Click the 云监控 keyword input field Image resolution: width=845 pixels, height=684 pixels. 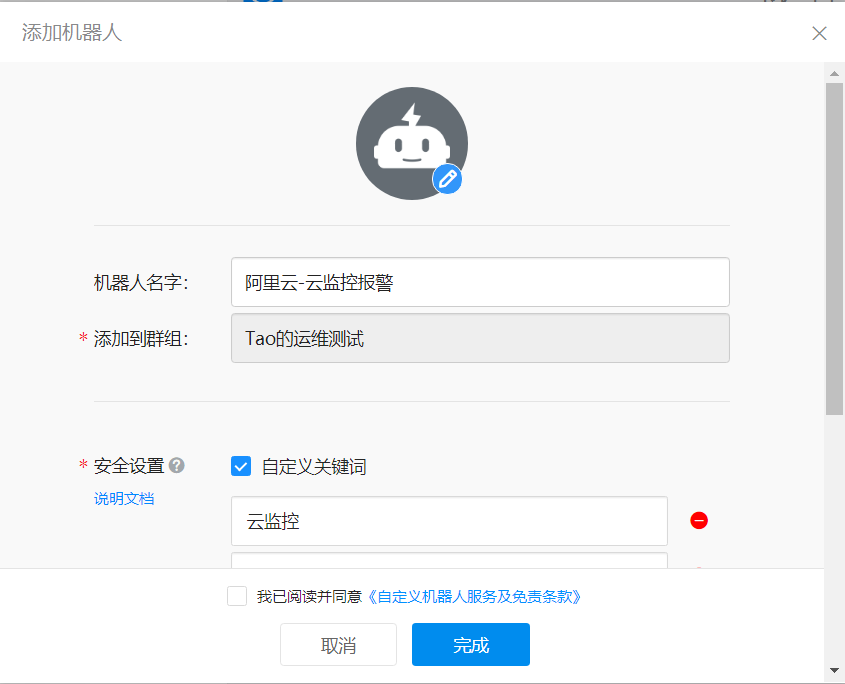(449, 521)
